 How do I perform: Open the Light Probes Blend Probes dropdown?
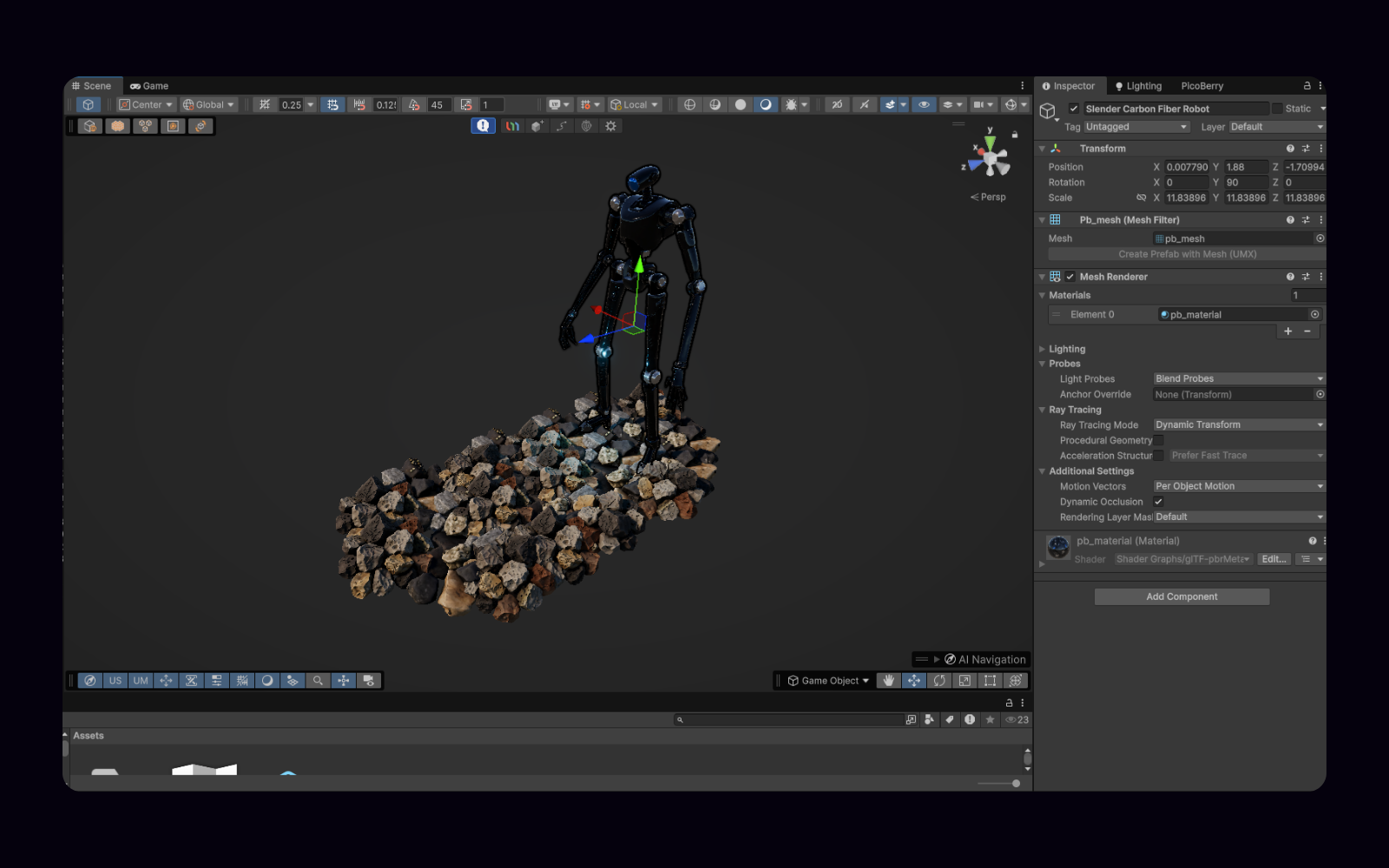point(1239,378)
